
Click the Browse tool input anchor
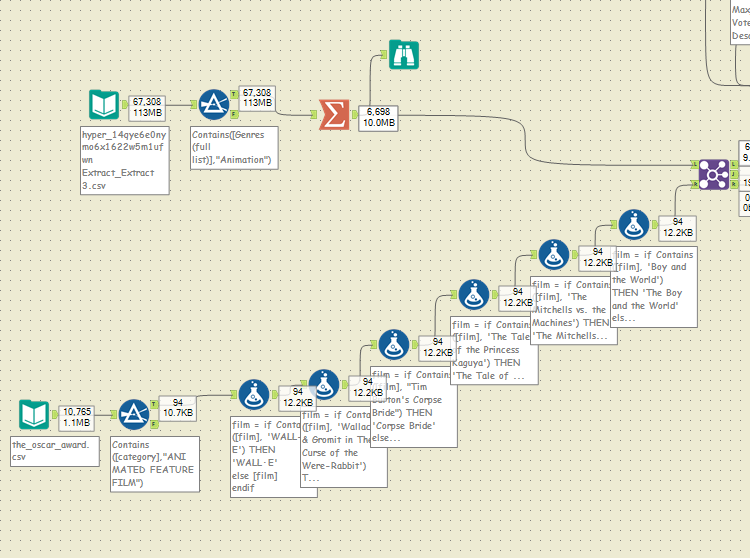click(x=384, y=55)
